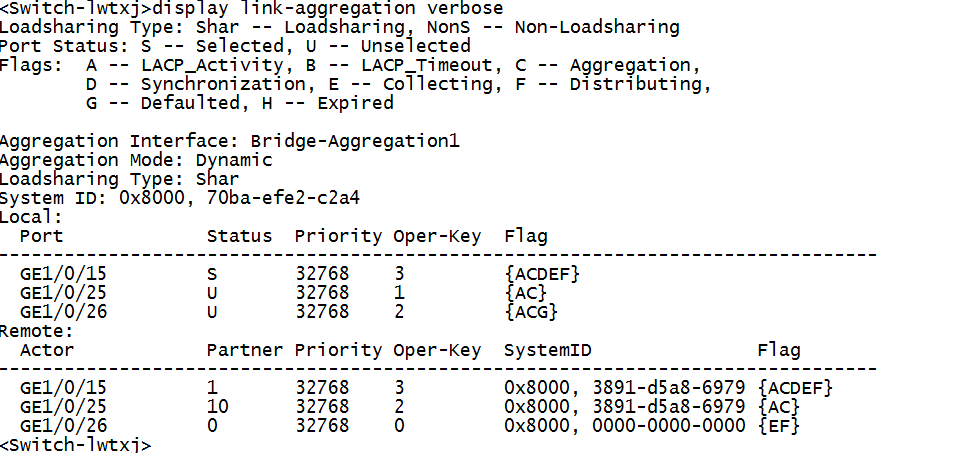The height and width of the screenshot is (453, 958).
Task: Click the Local {ACG} flag value
Action: tap(531, 312)
